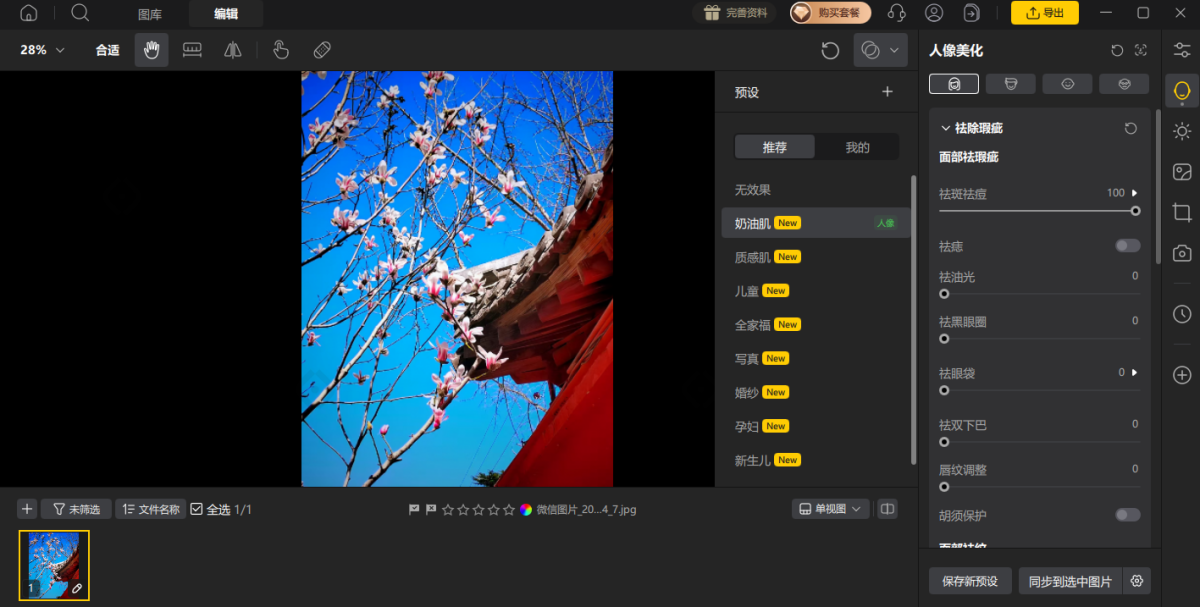The height and width of the screenshot is (607, 1200).
Task: Click the undo circular arrow in toolbar
Action: tap(830, 50)
